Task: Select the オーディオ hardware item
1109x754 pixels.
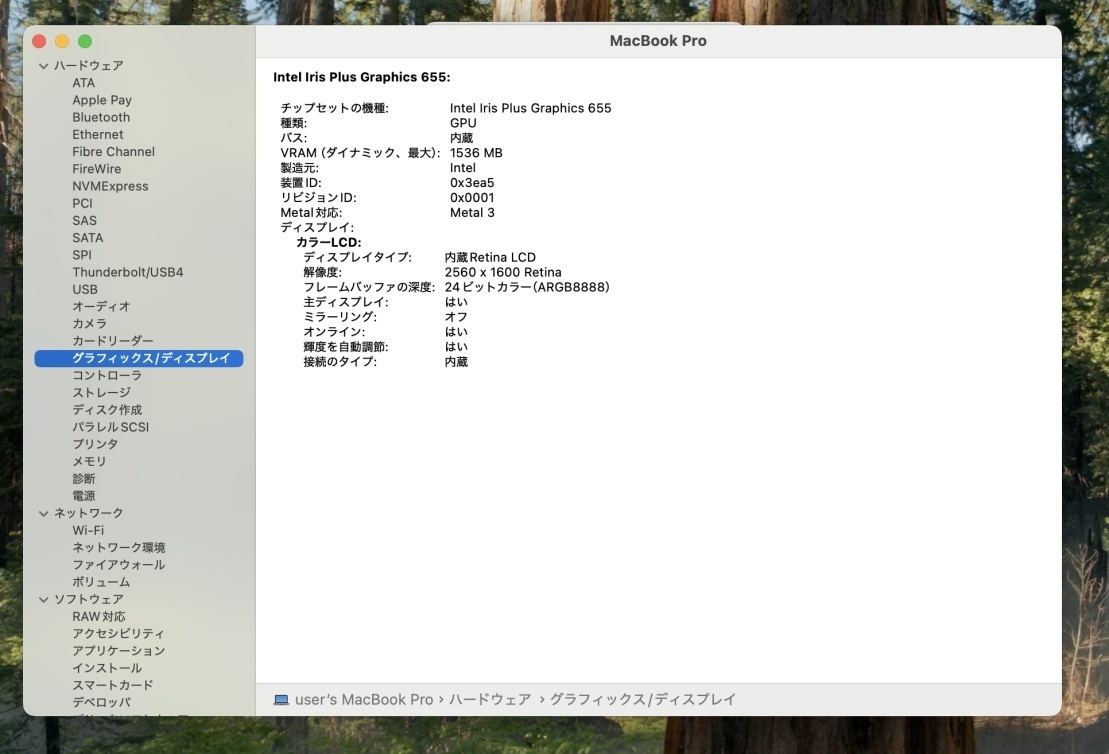Action: coord(101,307)
